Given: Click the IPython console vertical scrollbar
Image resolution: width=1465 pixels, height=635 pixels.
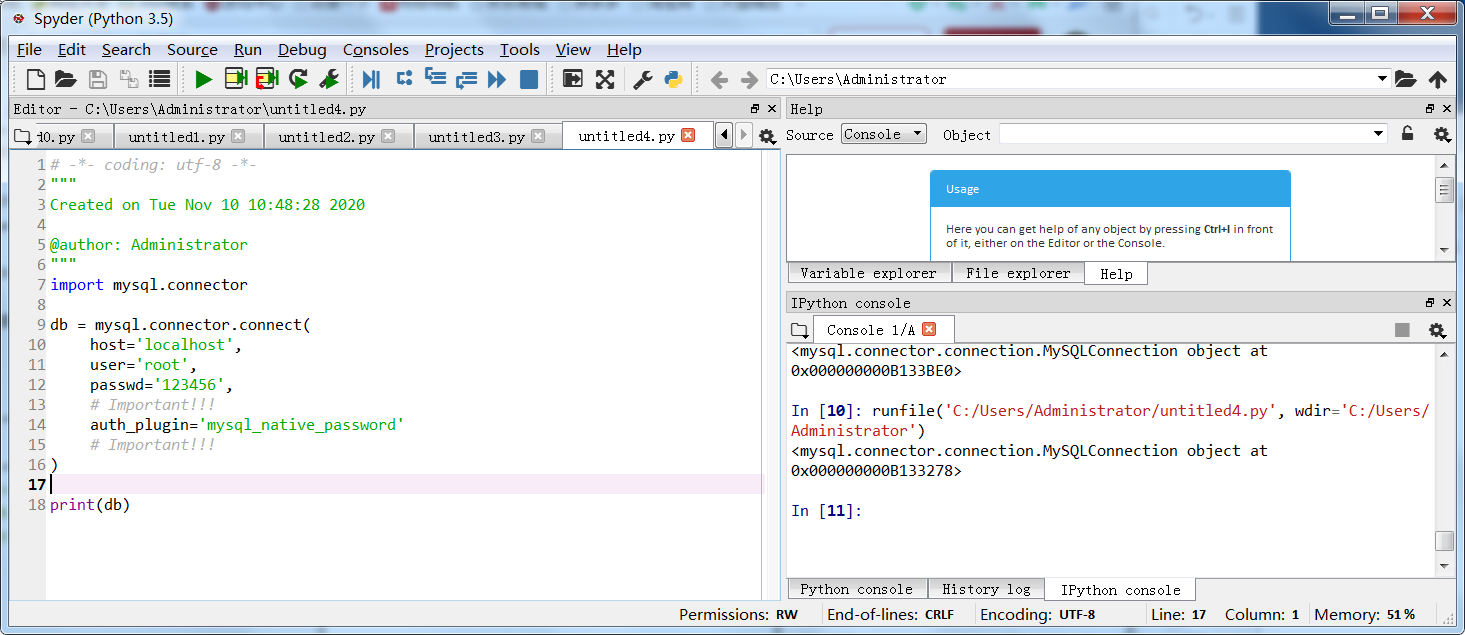Looking at the screenshot, I should [1444, 460].
